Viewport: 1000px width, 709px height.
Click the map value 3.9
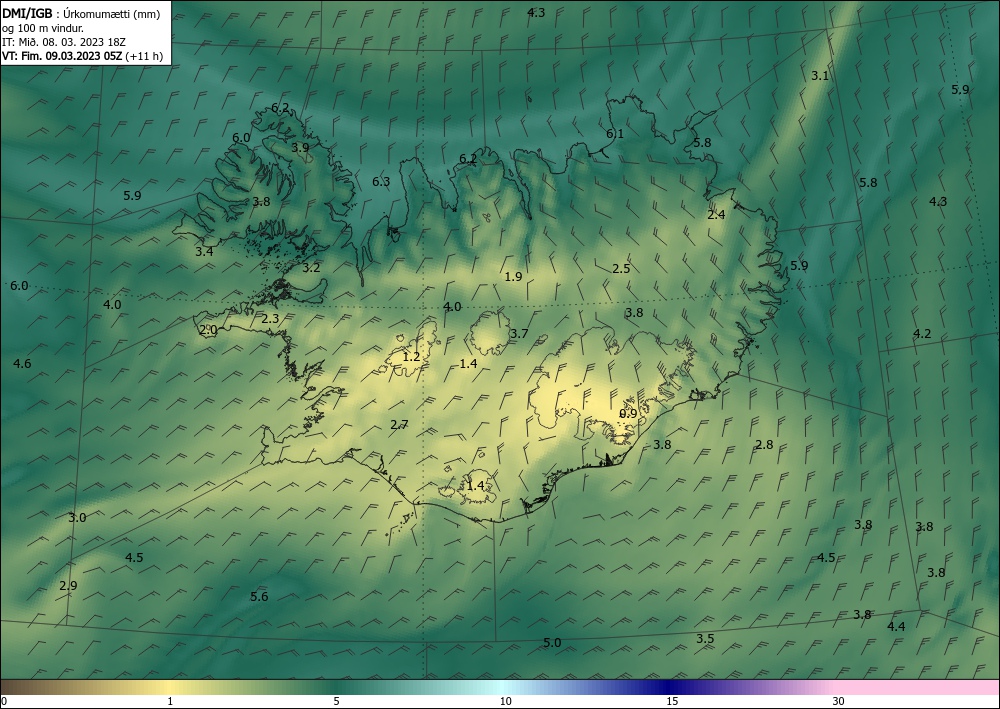pos(300,147)
